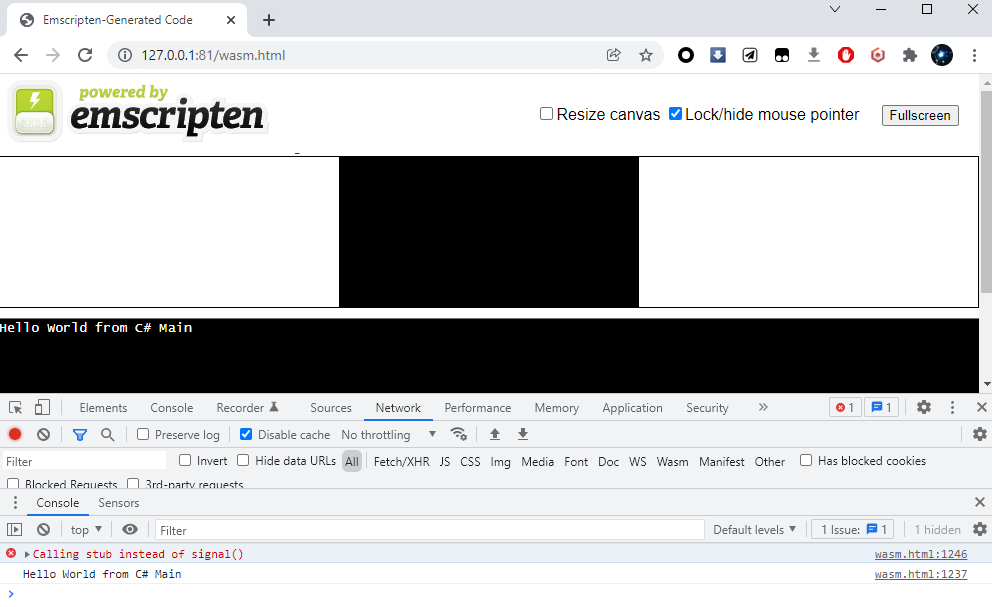Click the network Filter text field
992x607 pixels.
[x=84, y=461]
